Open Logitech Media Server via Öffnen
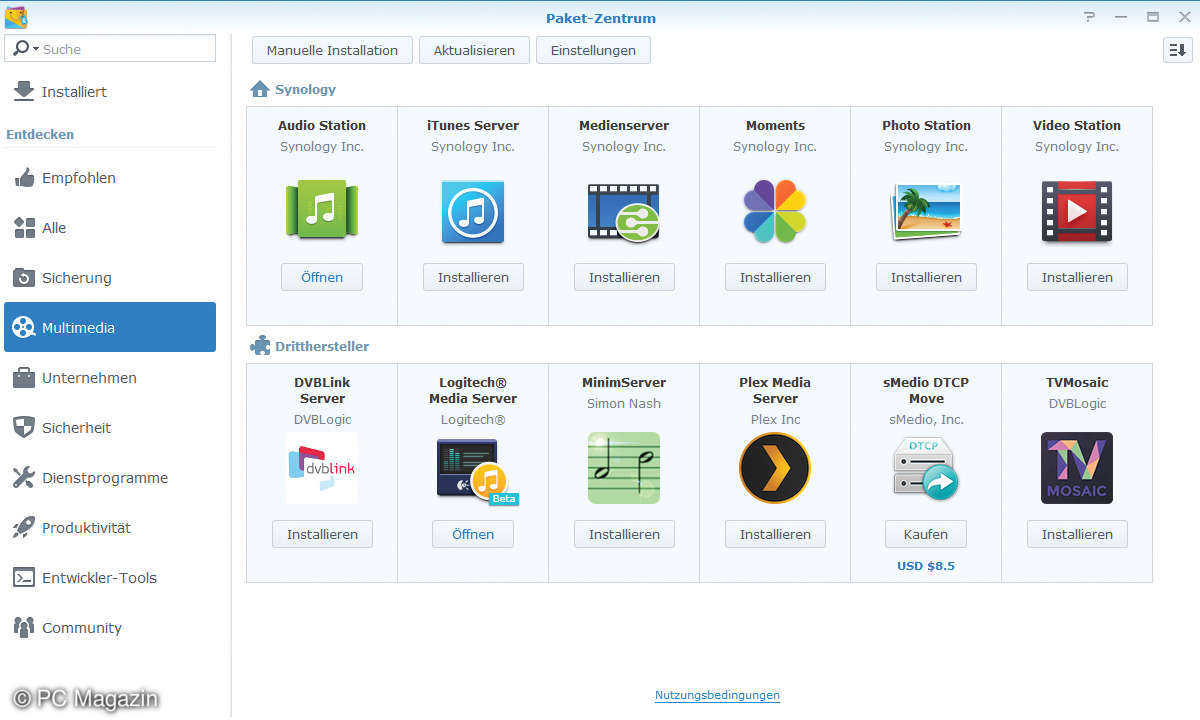1200x720 pixels. pos(473,534)
